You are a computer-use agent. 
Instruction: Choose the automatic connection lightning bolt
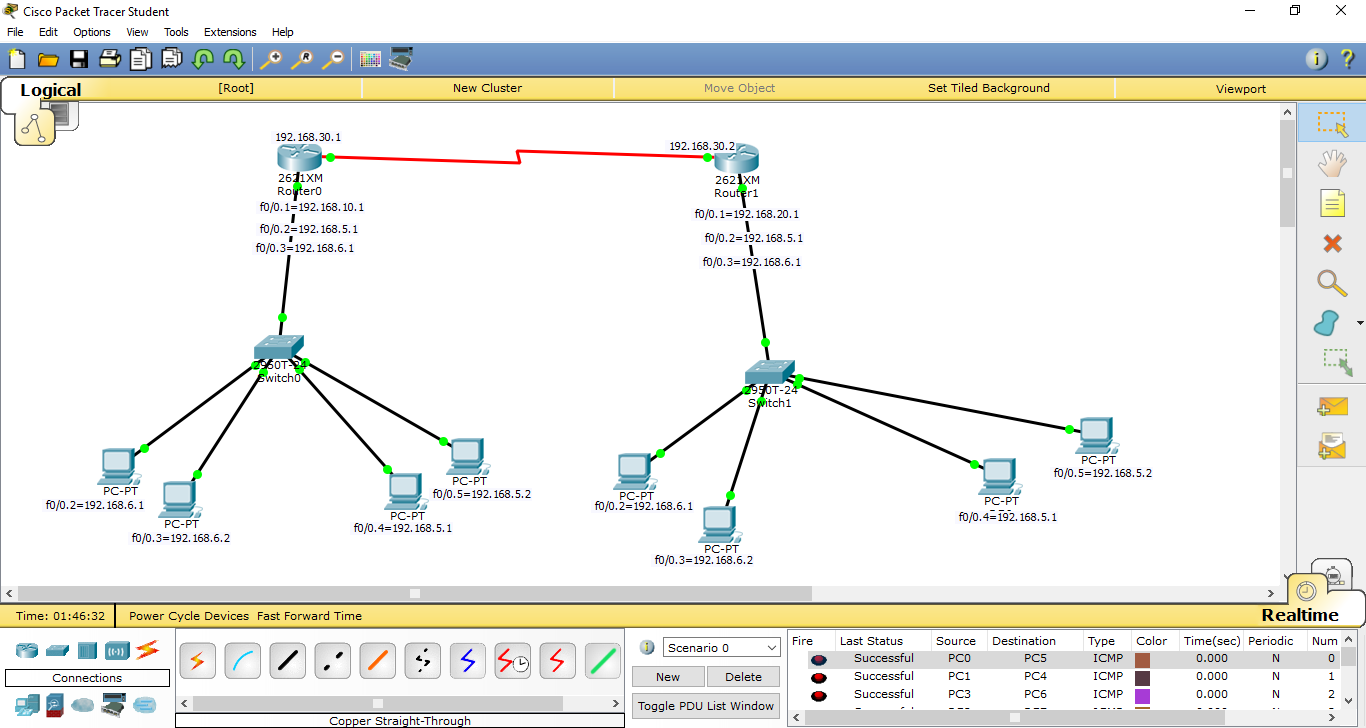pos(197,660)
